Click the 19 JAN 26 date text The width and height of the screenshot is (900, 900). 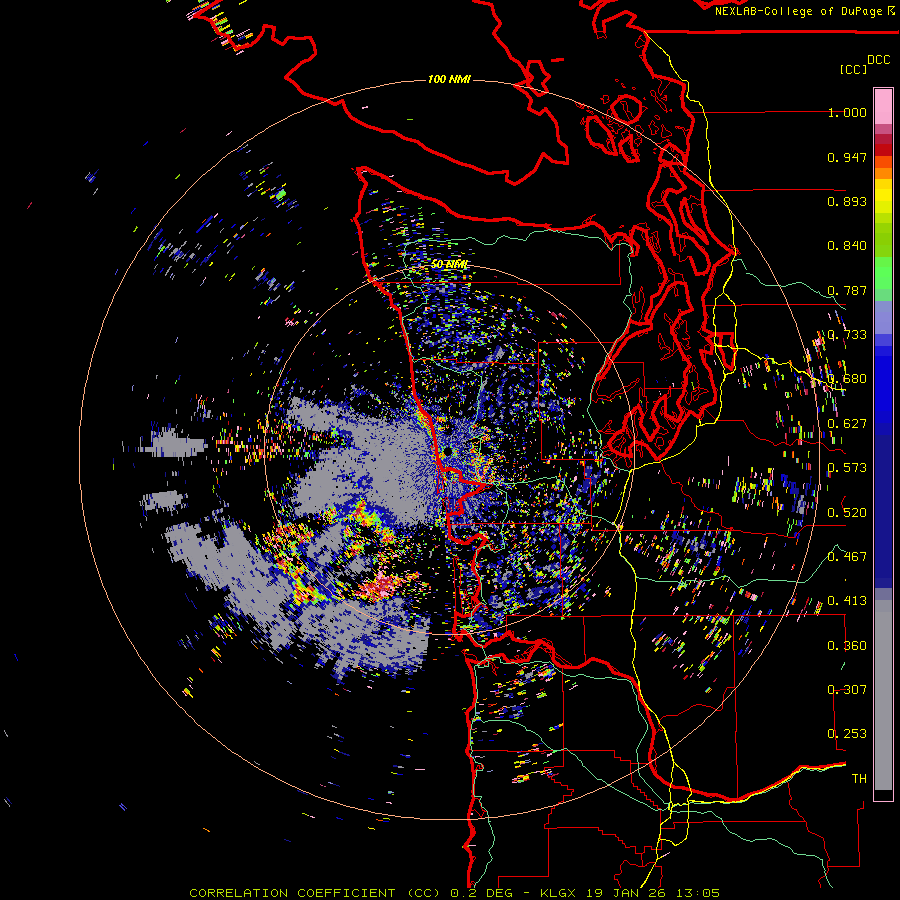tap(625, 893)
